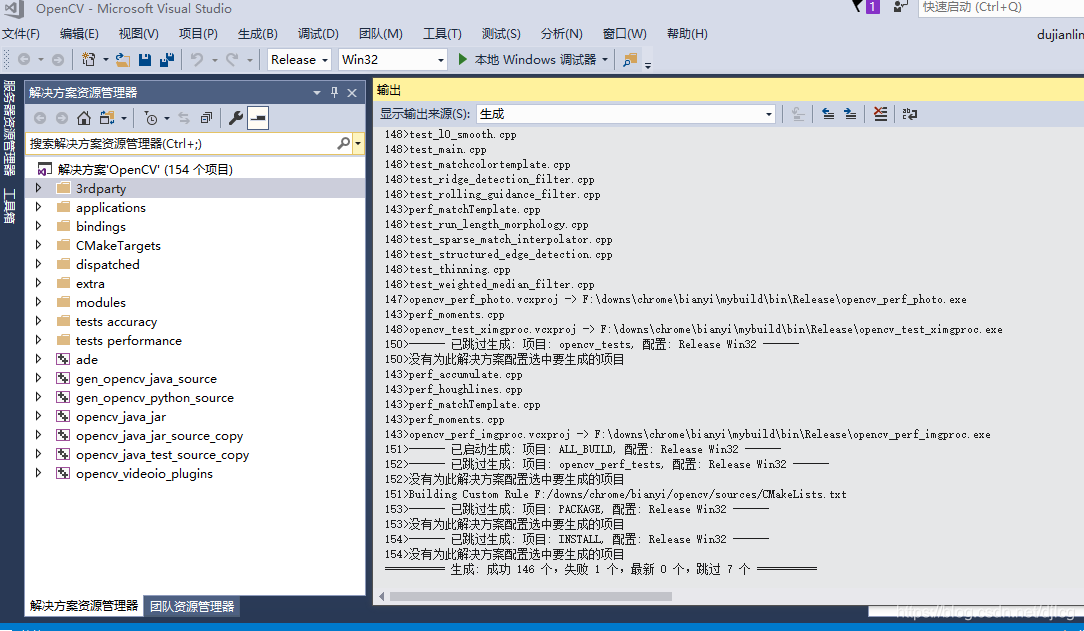Viewport: 1084px width, 631px height.
Task: Close the Solution Explorer panel
Action: 352,93
